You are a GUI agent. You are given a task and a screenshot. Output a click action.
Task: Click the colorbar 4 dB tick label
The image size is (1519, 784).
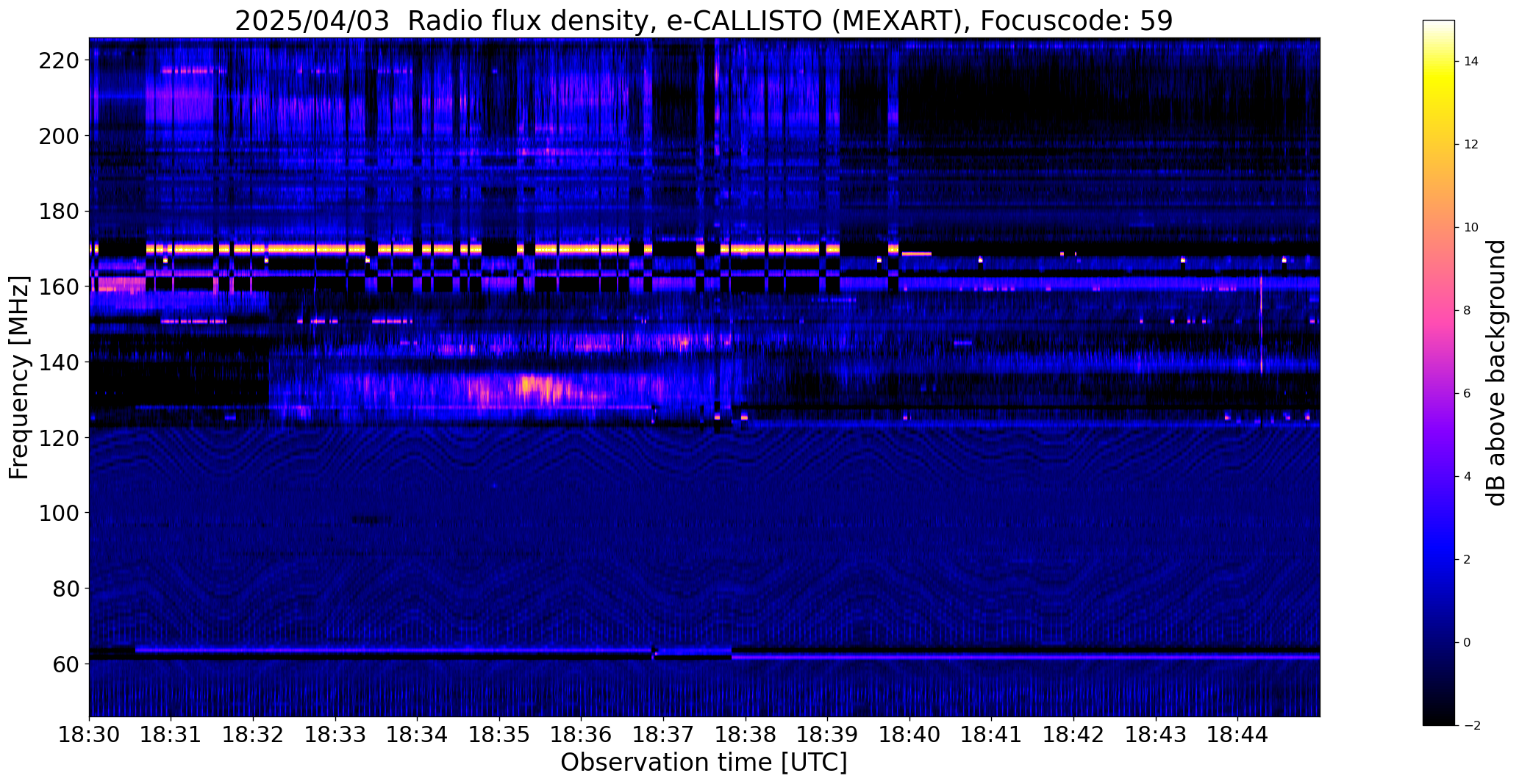[1467, 477]
